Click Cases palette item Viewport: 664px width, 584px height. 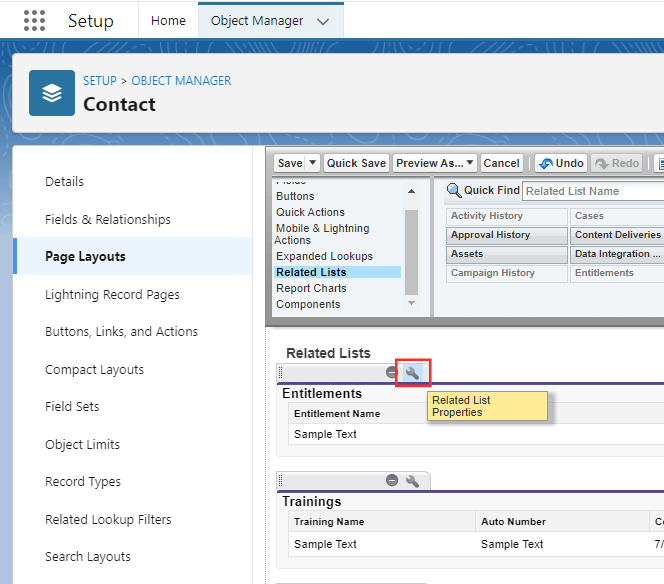pyautogui.click(x=617, y=216)
